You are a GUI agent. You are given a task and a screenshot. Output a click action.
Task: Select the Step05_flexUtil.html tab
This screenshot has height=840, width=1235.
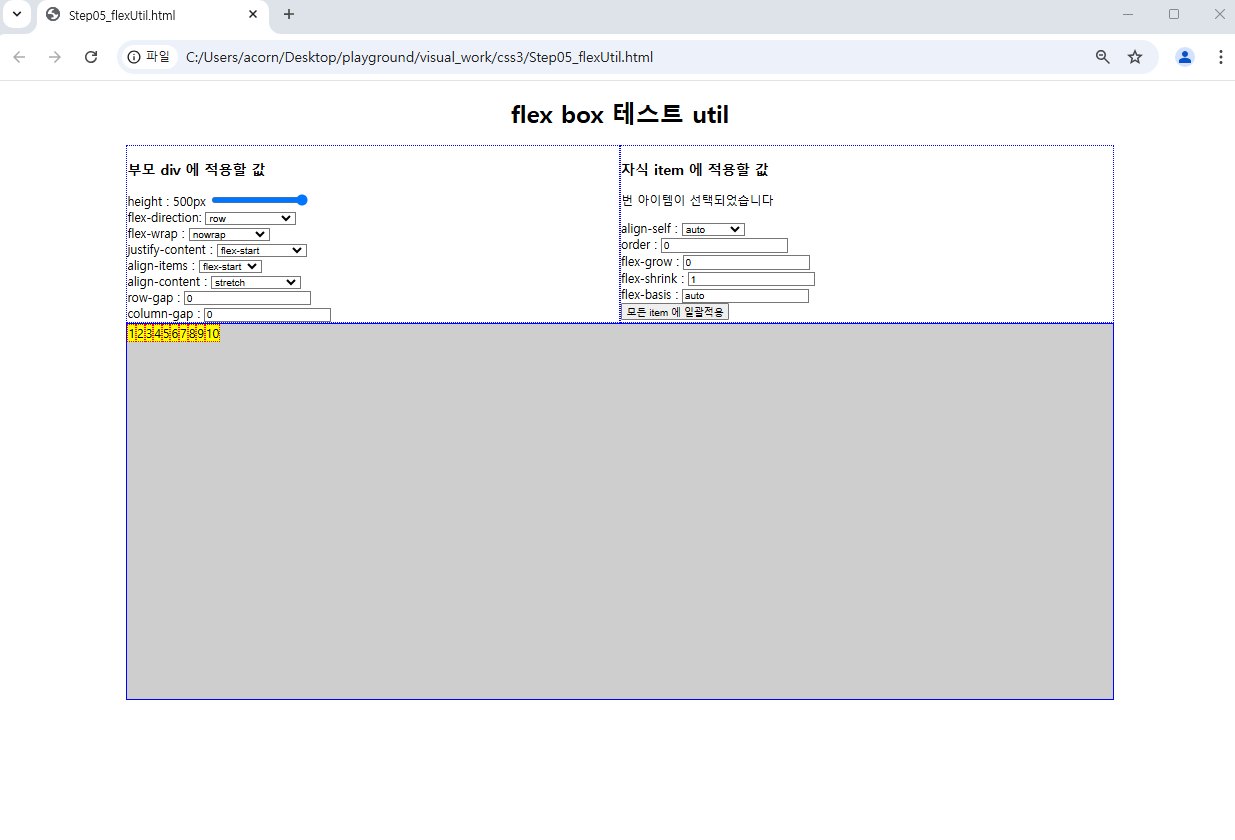click(152, 15)
